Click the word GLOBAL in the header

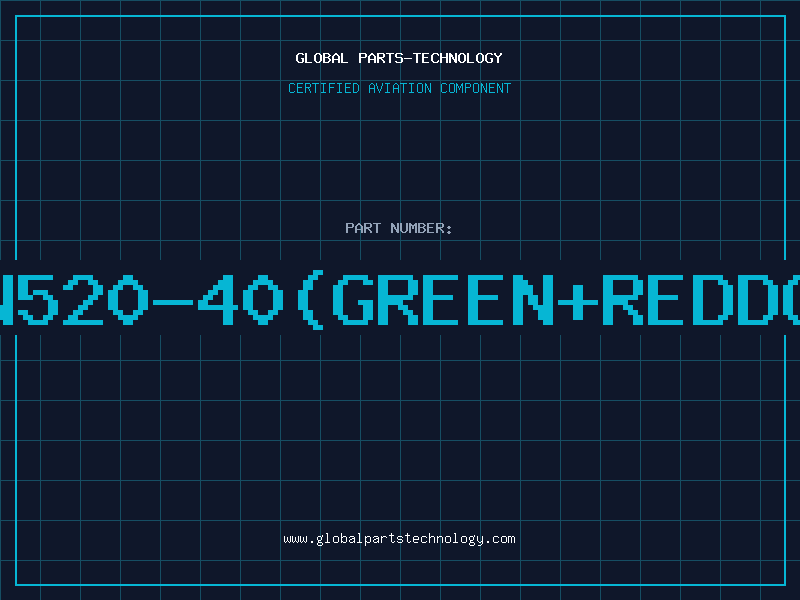[x=322, y=58]
